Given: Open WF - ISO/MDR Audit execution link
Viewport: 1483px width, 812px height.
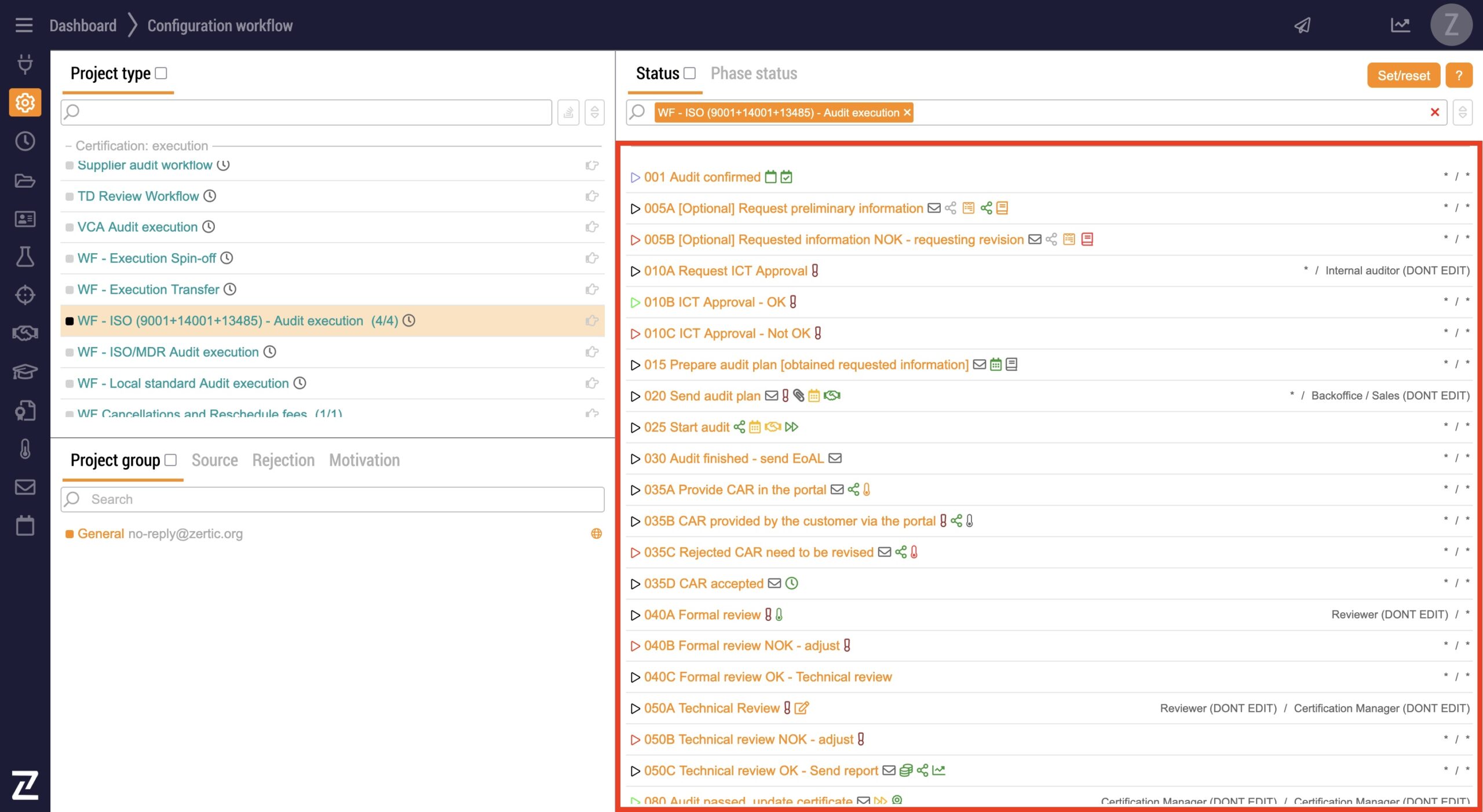Looking at the screenshot, I should [168, 352].
